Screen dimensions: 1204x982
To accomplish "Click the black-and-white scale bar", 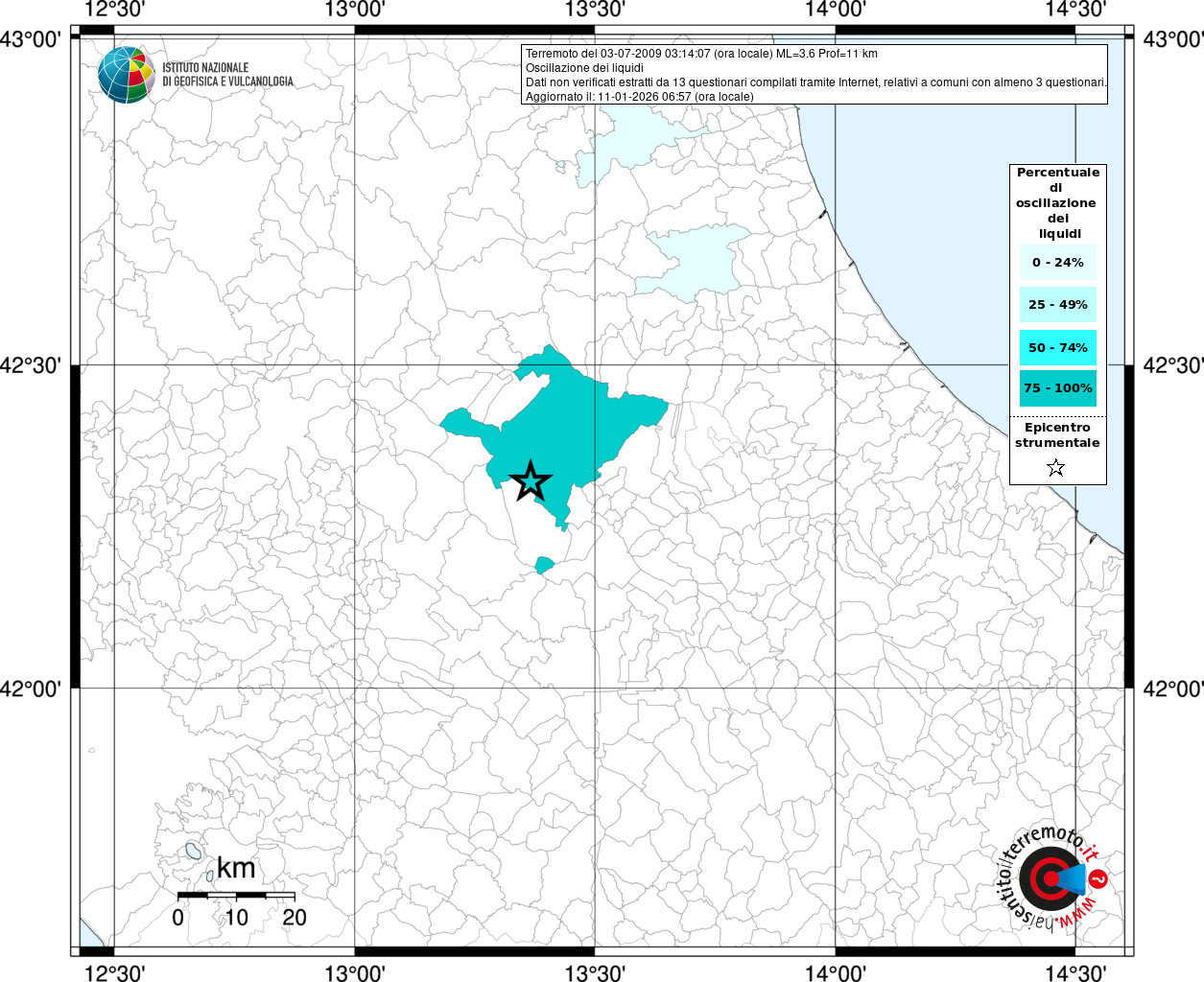I will coord(236,895).
